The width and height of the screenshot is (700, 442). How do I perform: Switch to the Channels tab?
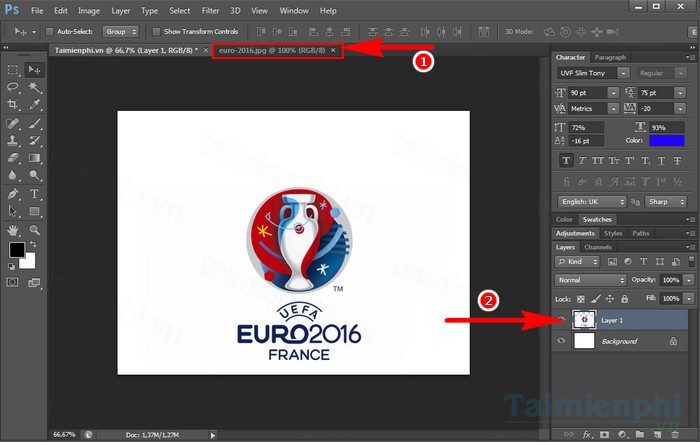(598, 247)
